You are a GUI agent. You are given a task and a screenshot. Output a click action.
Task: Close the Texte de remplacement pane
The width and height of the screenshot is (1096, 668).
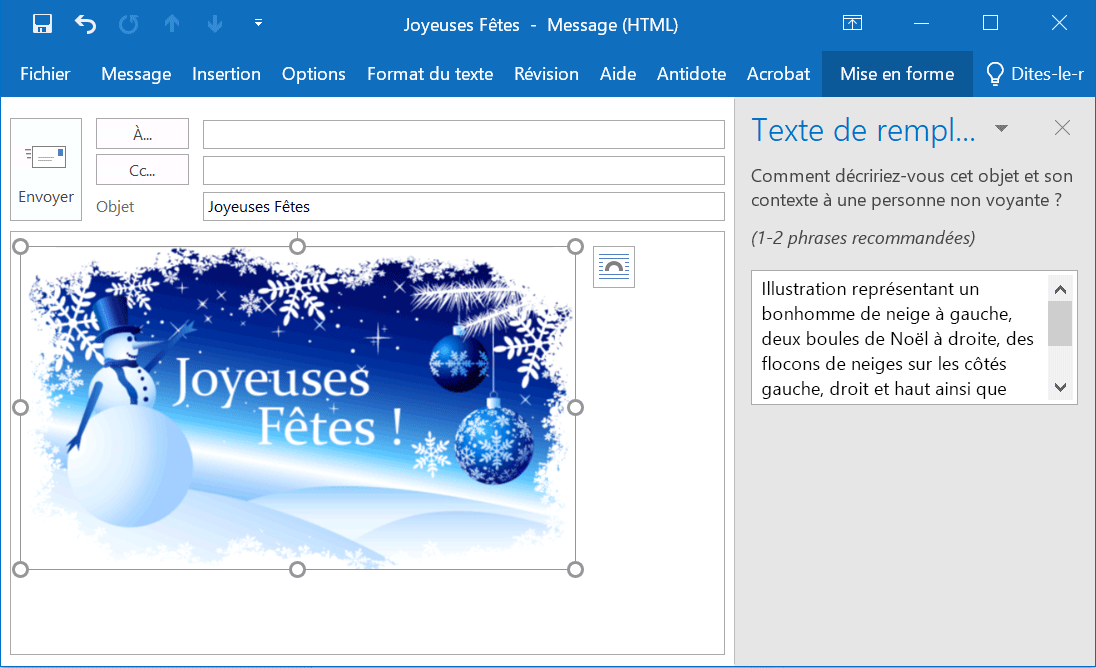click(1062, 128)
